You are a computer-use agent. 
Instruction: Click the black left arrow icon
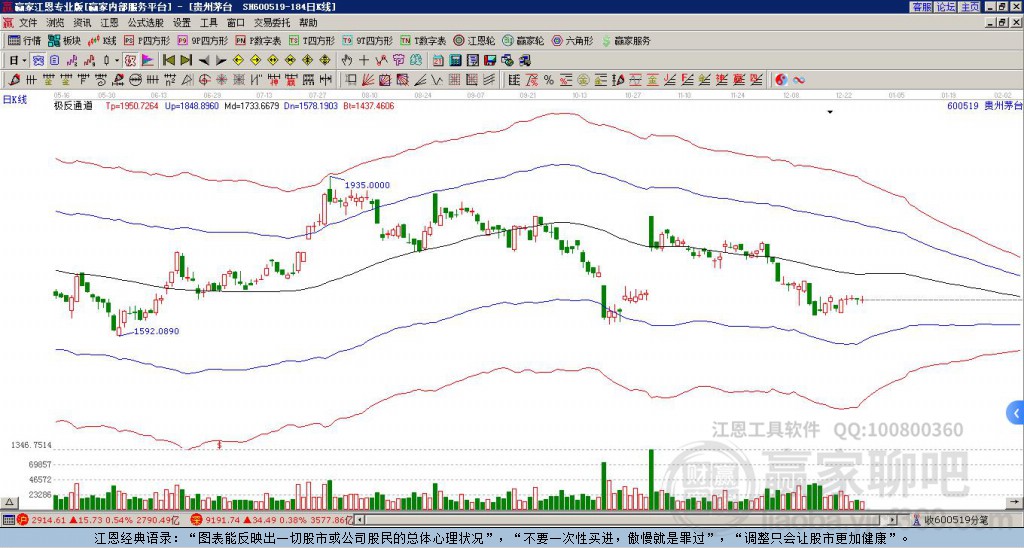click(x=204, y=61)
